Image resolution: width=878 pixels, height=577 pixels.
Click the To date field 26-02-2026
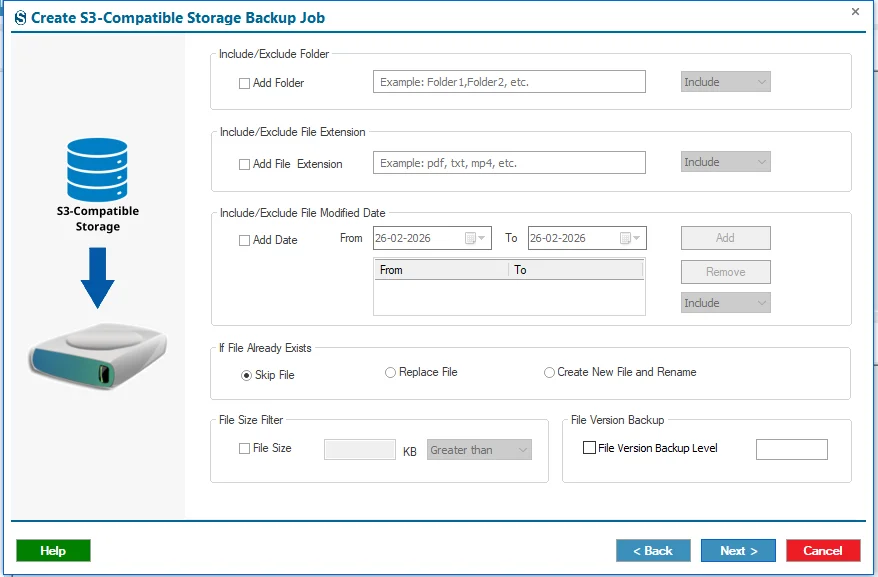click(587, 238)
